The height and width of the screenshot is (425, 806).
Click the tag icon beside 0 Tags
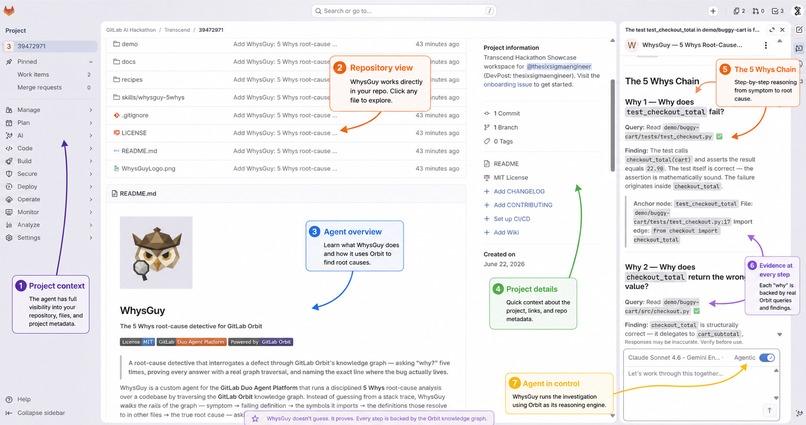point(487,141)
